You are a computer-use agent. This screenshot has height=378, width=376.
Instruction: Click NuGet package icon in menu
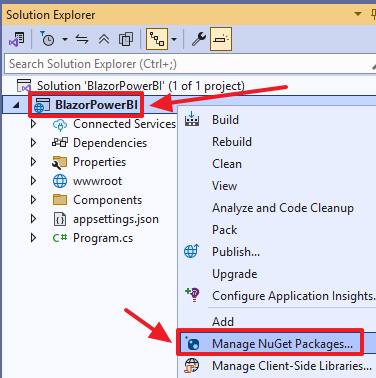pos(192,343)
